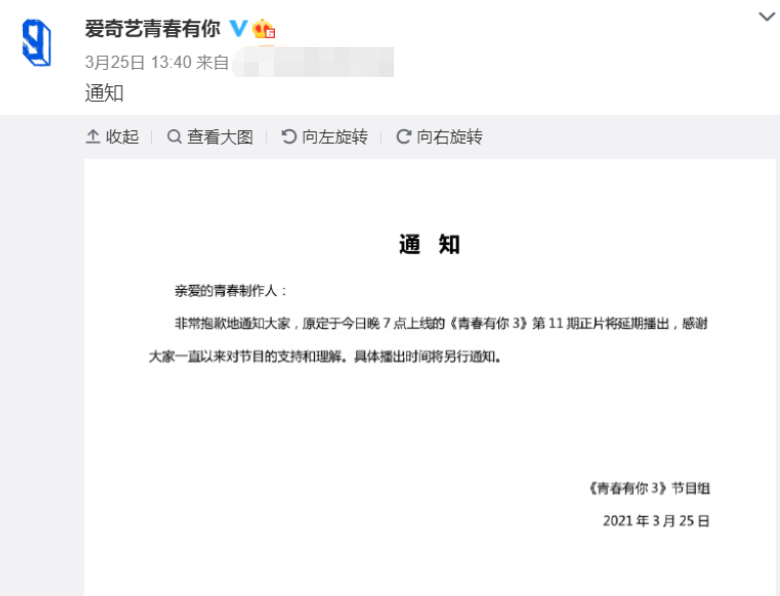Click the date 2021 年 3 月 25 日
This screenshot has width=780, height=596.
(656, 521)
